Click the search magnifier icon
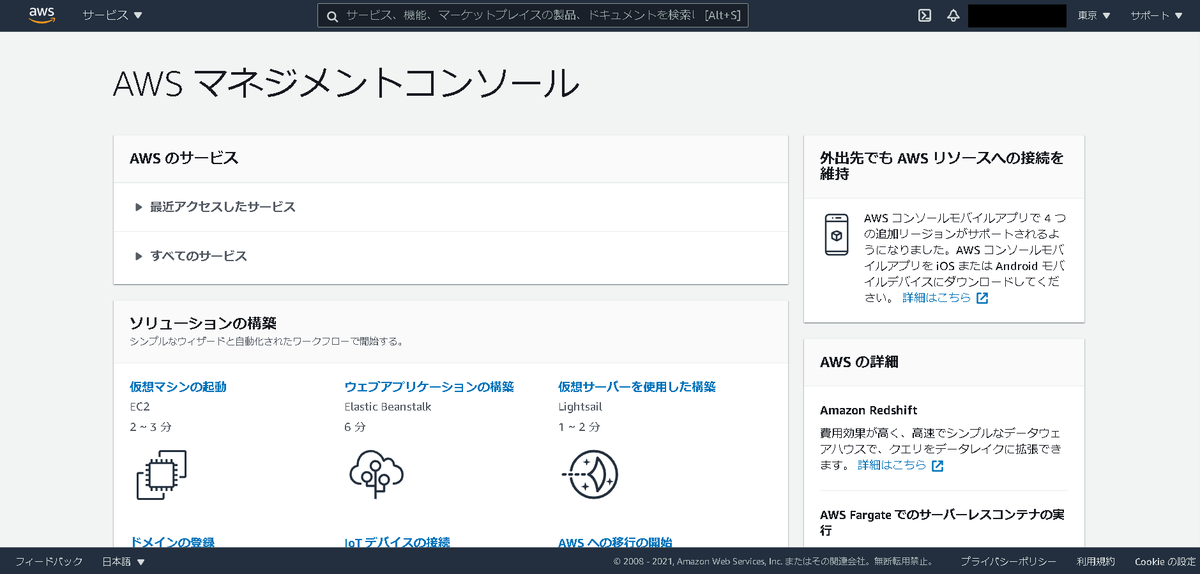Screen dimensions: 1200x574 [x=333, y=16]
